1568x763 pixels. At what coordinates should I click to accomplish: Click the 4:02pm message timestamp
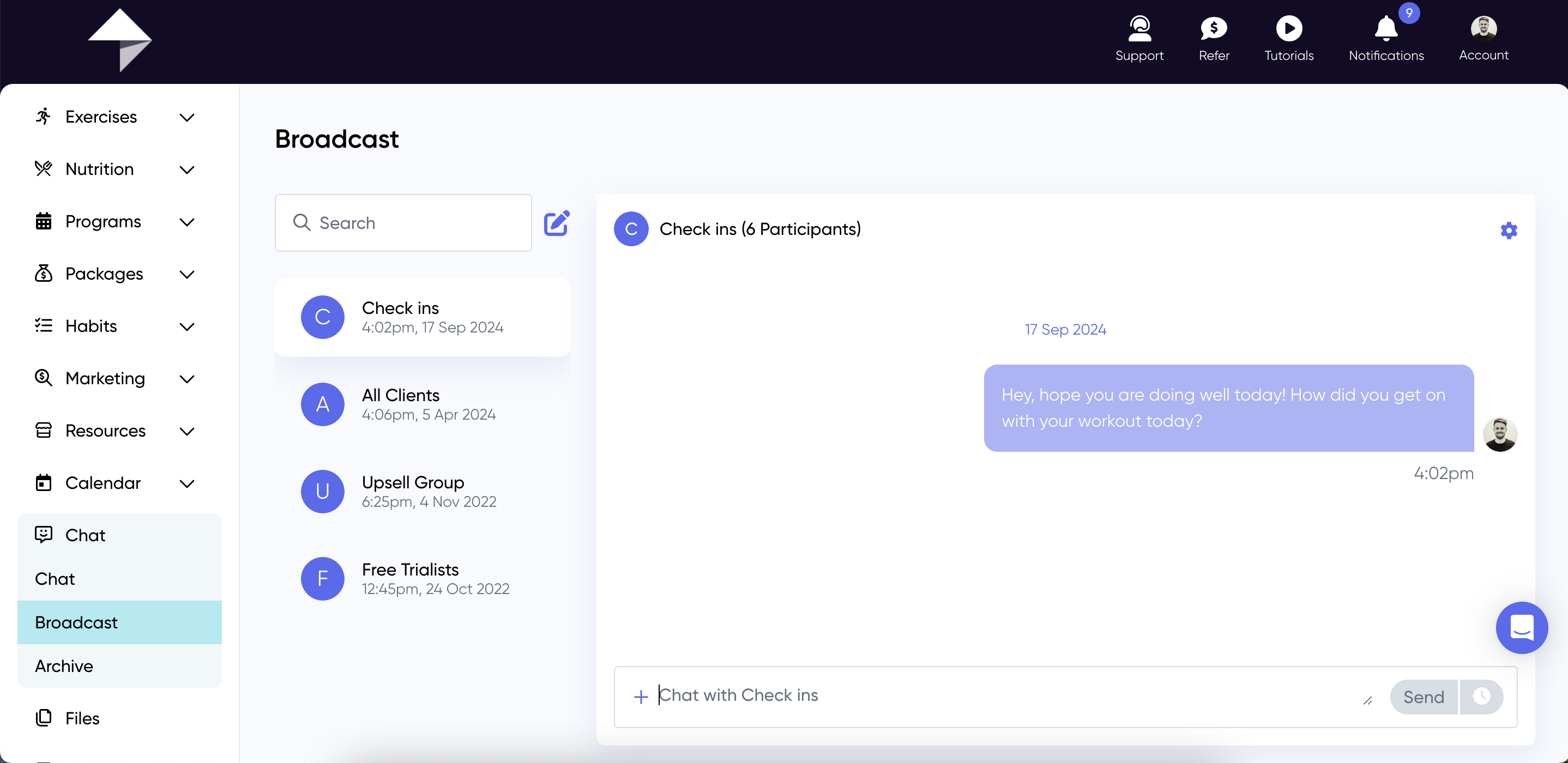1443,473
